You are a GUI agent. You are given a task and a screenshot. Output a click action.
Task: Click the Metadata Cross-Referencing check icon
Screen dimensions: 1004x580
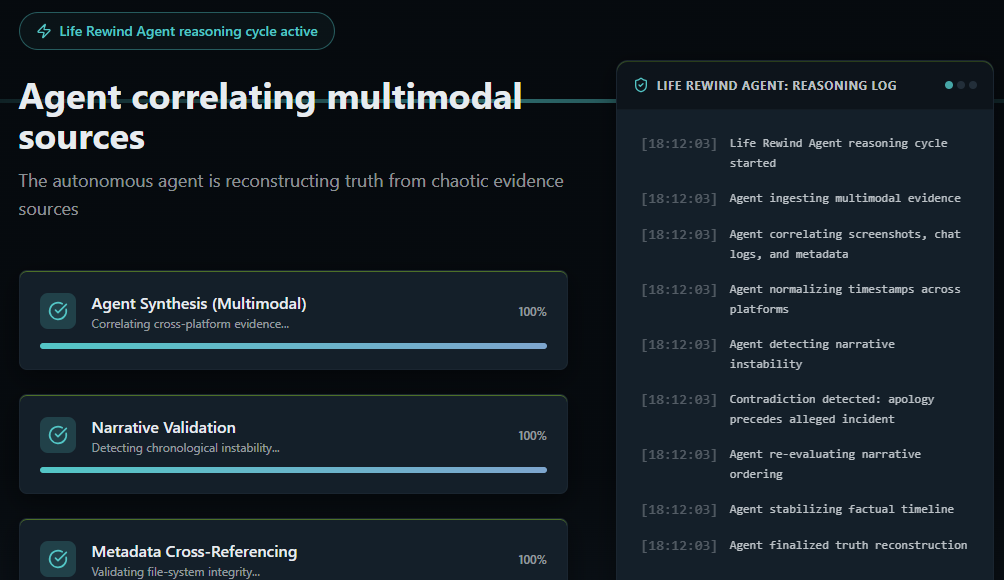point(58,559)
